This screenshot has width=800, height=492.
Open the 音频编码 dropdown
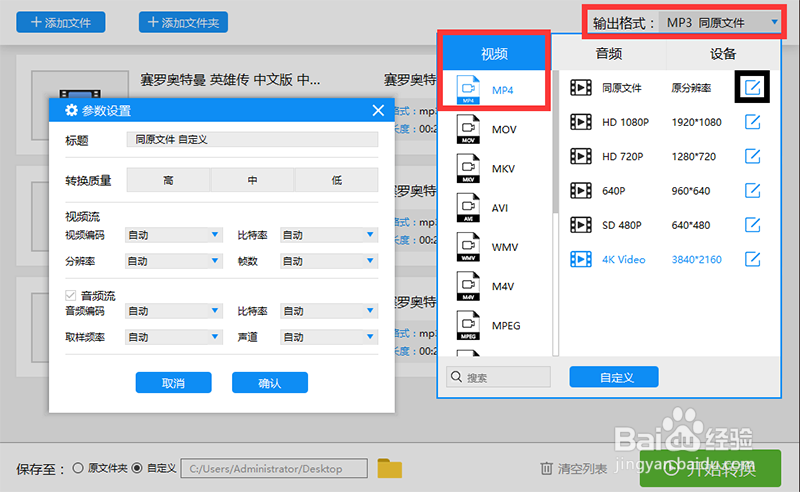coord(173,311)
